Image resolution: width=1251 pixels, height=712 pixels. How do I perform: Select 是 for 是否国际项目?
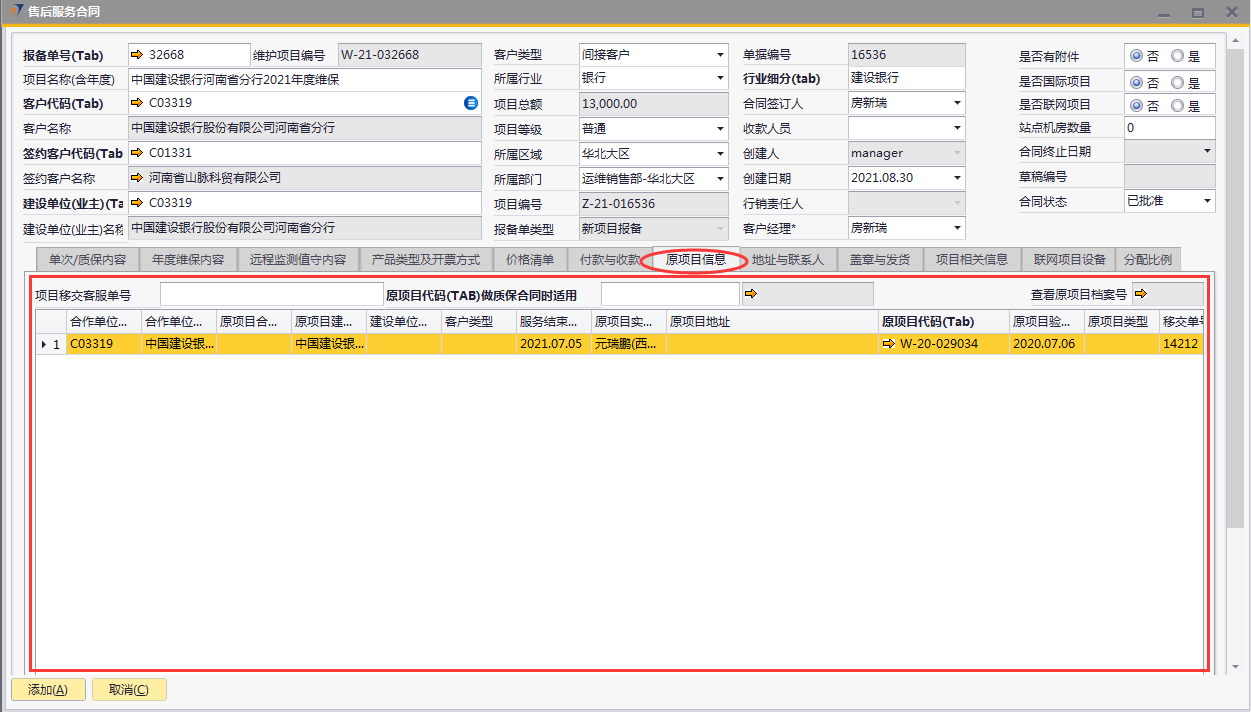1177,83
